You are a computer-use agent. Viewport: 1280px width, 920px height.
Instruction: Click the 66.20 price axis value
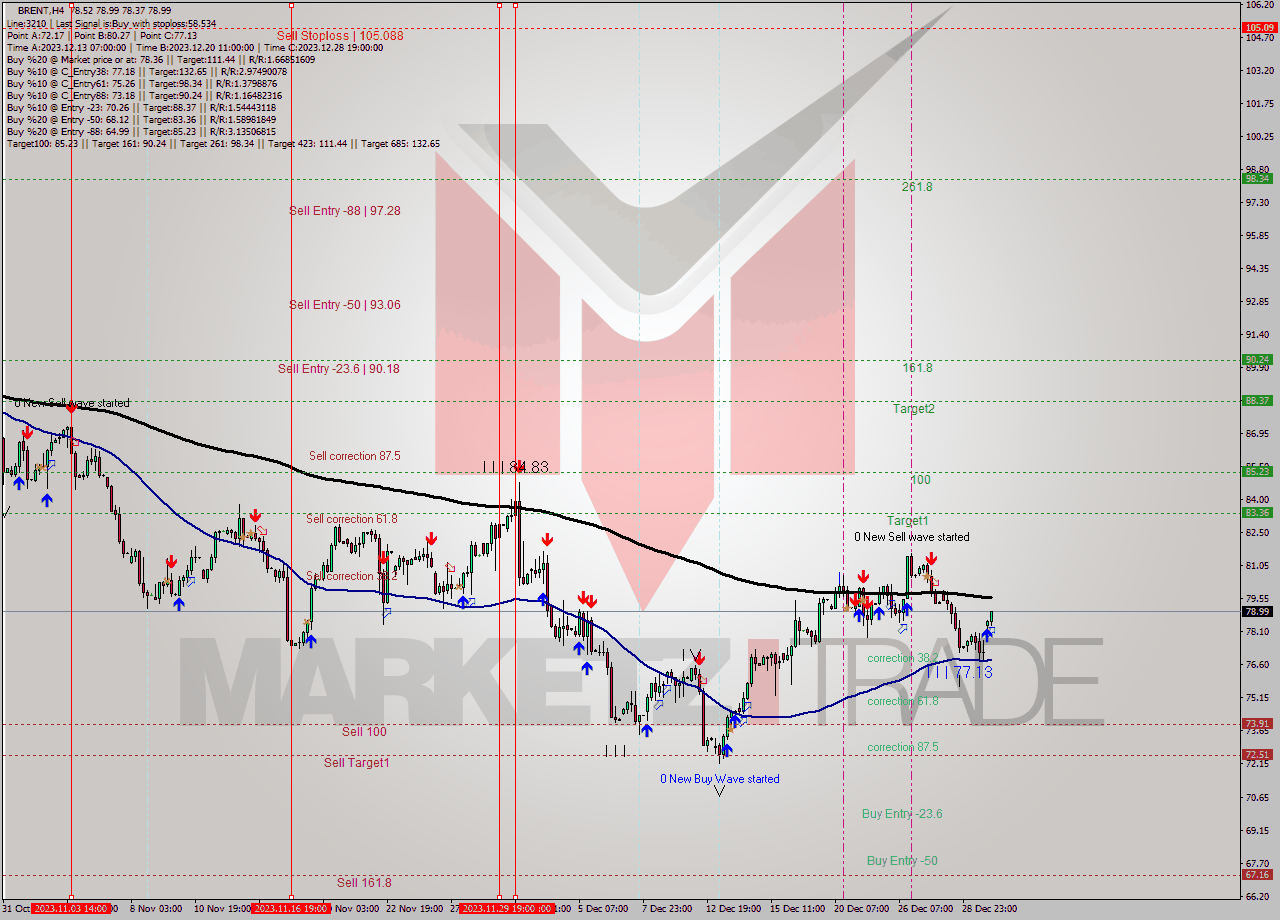(x=1259, y=896)
